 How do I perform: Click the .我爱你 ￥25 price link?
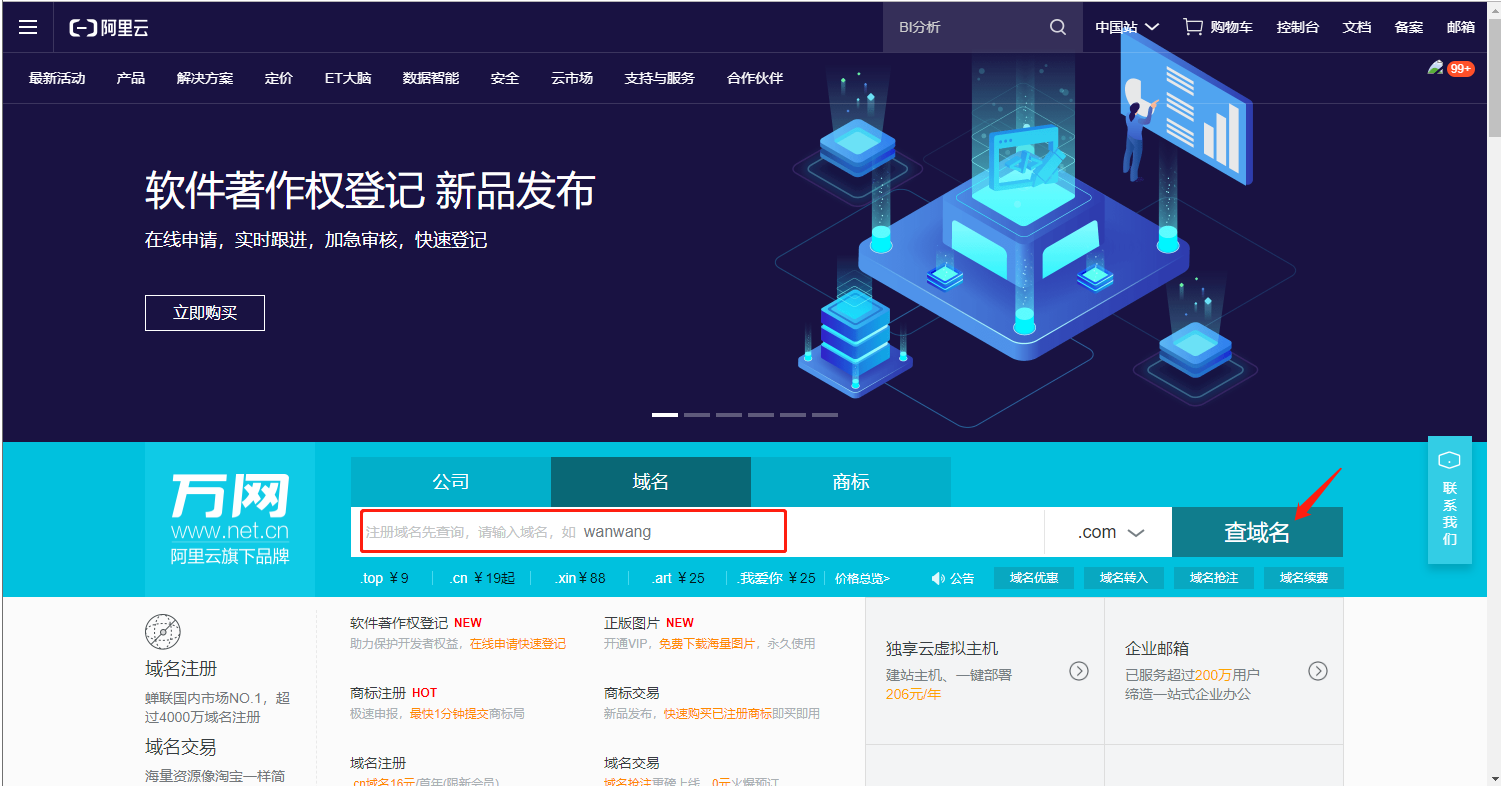[777, 578]
